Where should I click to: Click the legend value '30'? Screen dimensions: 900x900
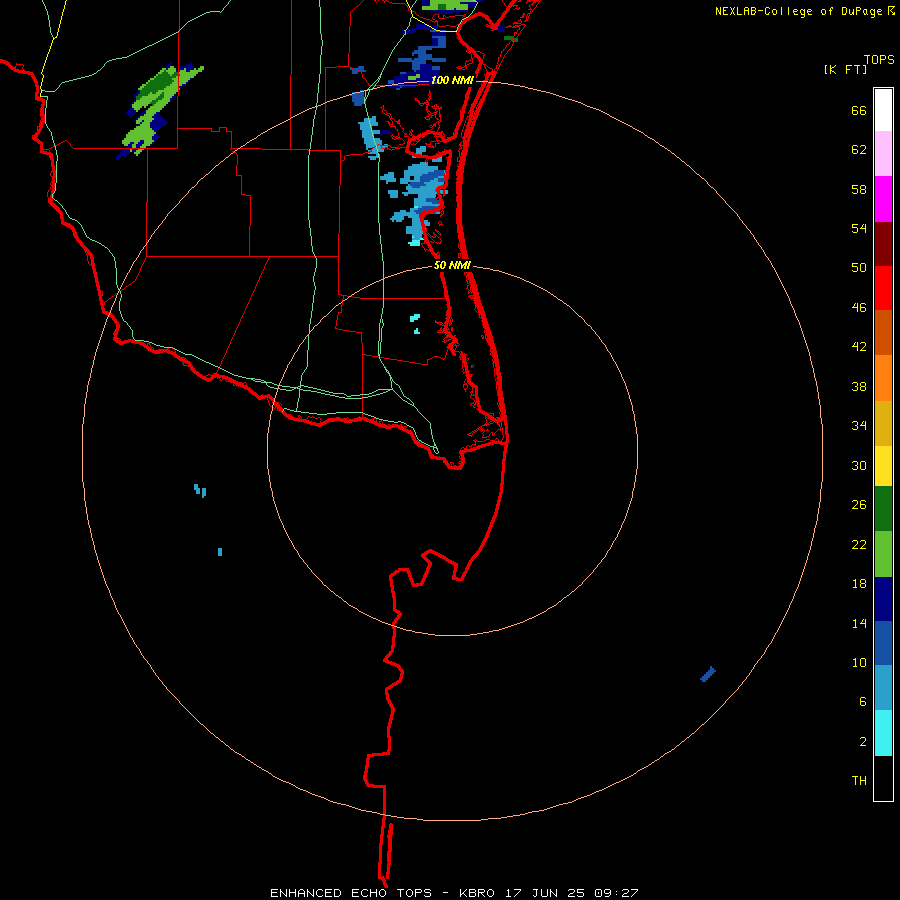coord(859,465)
